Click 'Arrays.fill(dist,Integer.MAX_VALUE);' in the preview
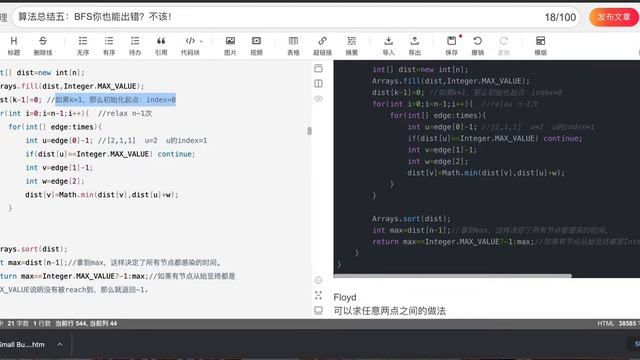The image size is (640, 360). (x=451, y=81)
